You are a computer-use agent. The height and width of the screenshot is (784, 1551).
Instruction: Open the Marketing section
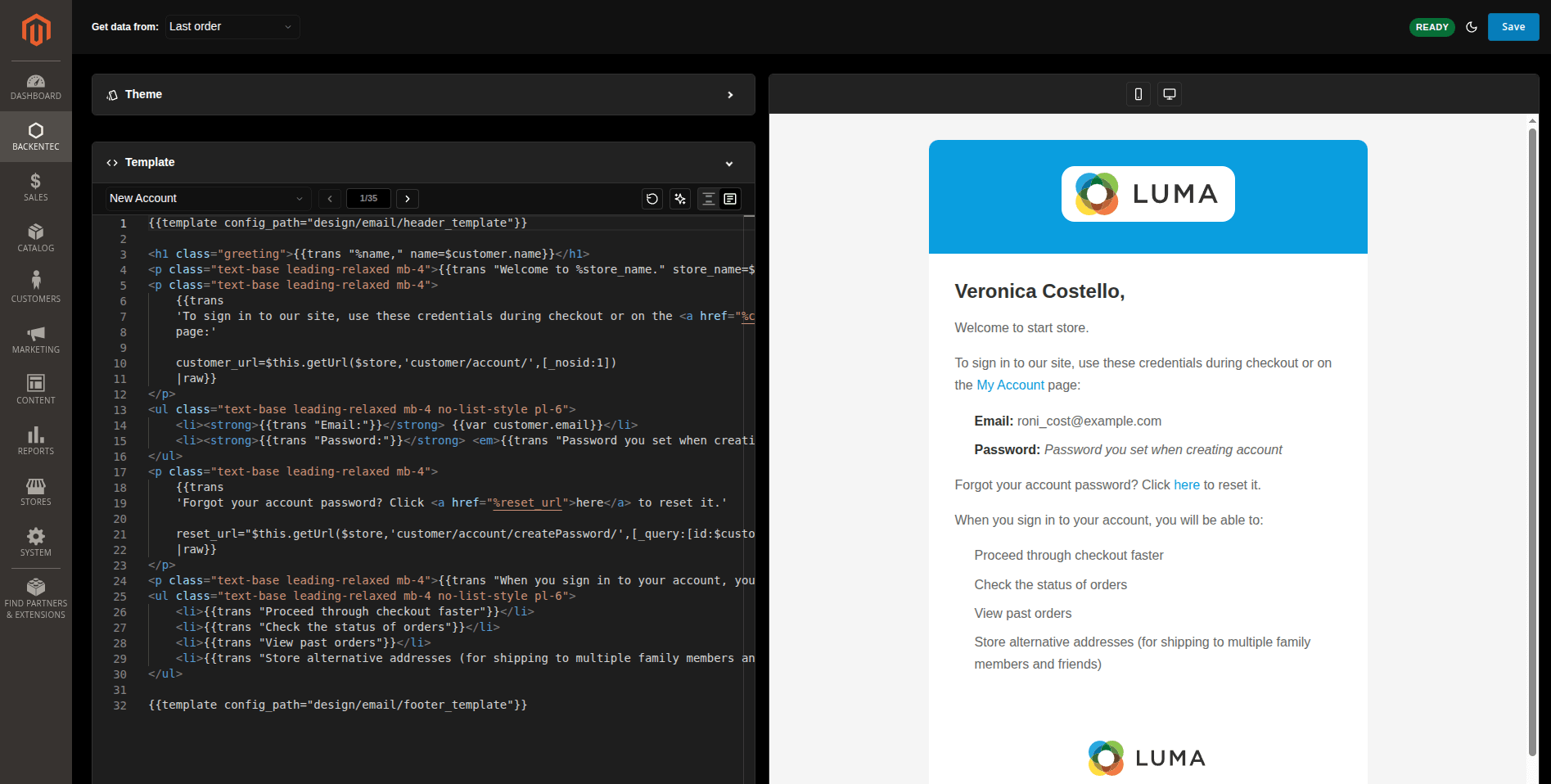coord(35,339)
